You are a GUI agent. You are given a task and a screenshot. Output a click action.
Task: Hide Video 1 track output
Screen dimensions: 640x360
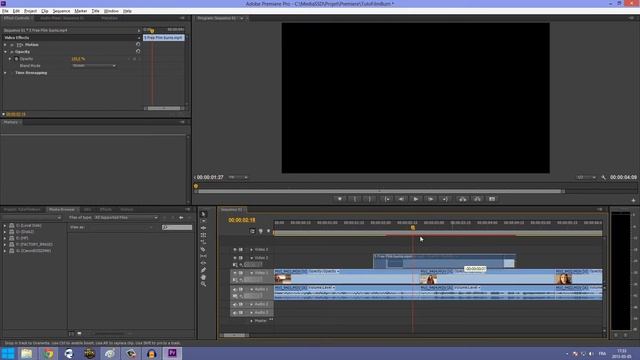235,273
